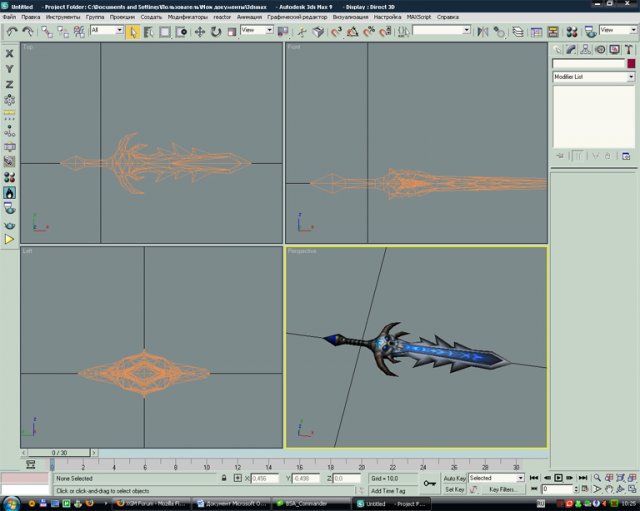Click the object name input field

tap(589, 63)
